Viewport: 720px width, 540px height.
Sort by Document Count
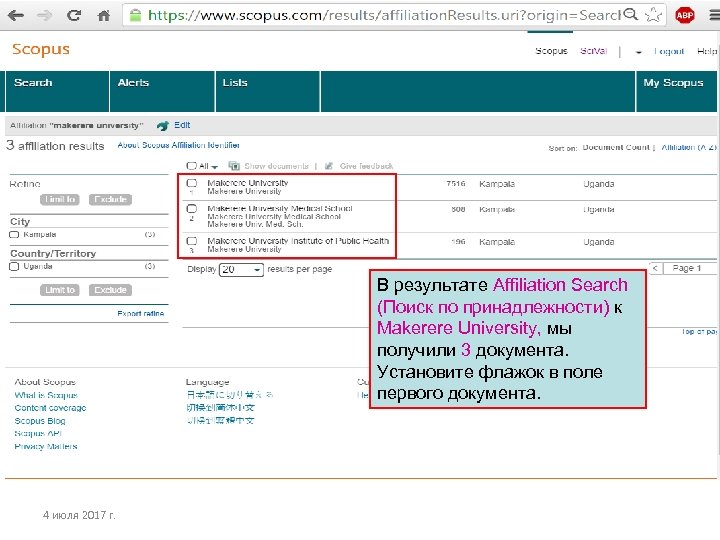(616, 147)
